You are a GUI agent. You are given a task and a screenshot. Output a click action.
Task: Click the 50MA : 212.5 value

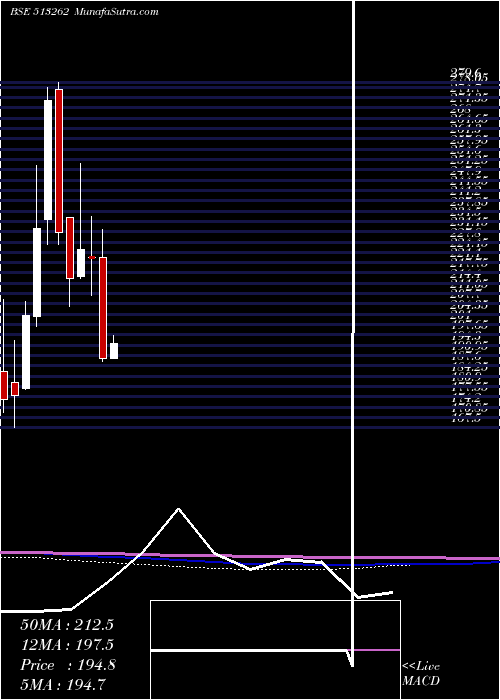[67, 625]
